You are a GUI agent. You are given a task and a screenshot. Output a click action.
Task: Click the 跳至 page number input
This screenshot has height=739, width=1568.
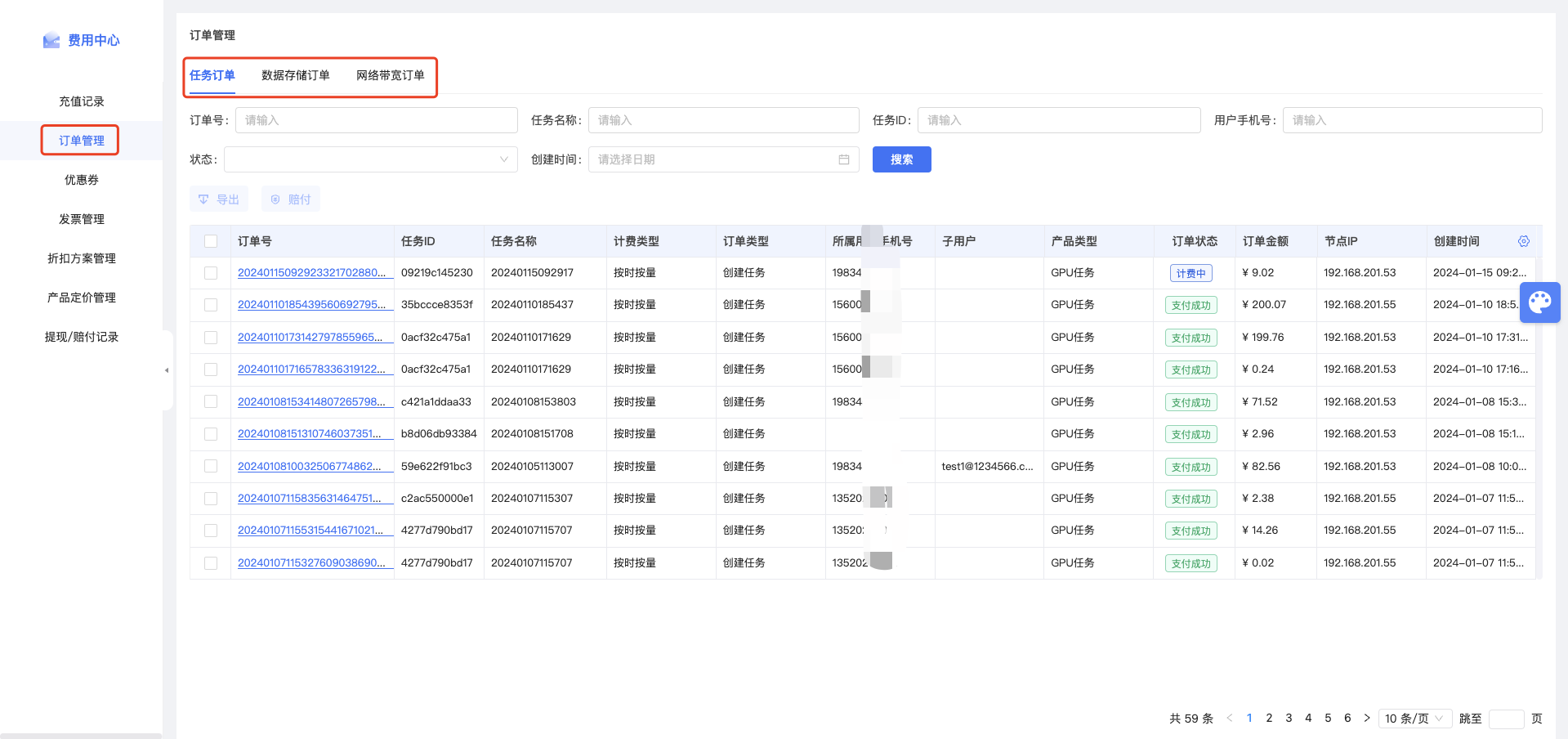tap(1507, 719)
